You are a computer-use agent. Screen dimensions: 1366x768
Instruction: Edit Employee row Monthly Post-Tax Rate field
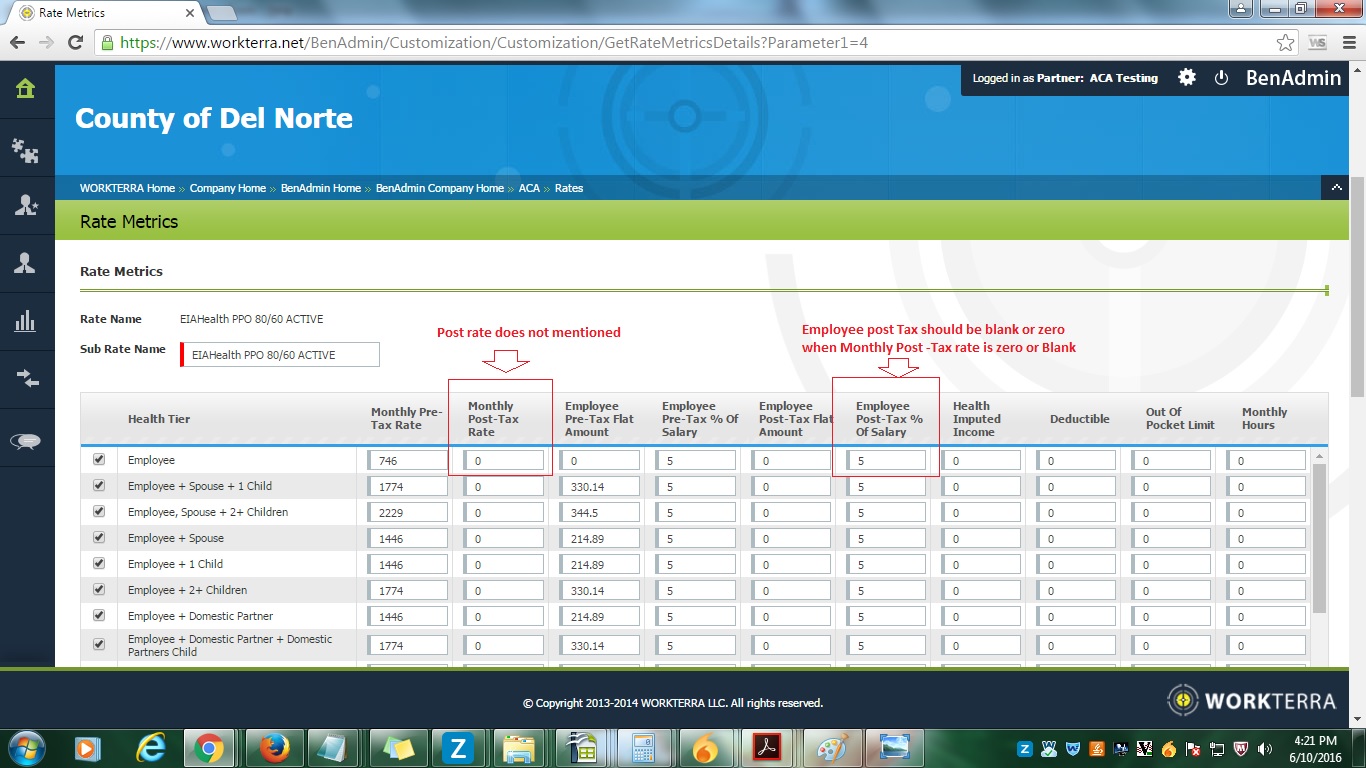(503, 460)
